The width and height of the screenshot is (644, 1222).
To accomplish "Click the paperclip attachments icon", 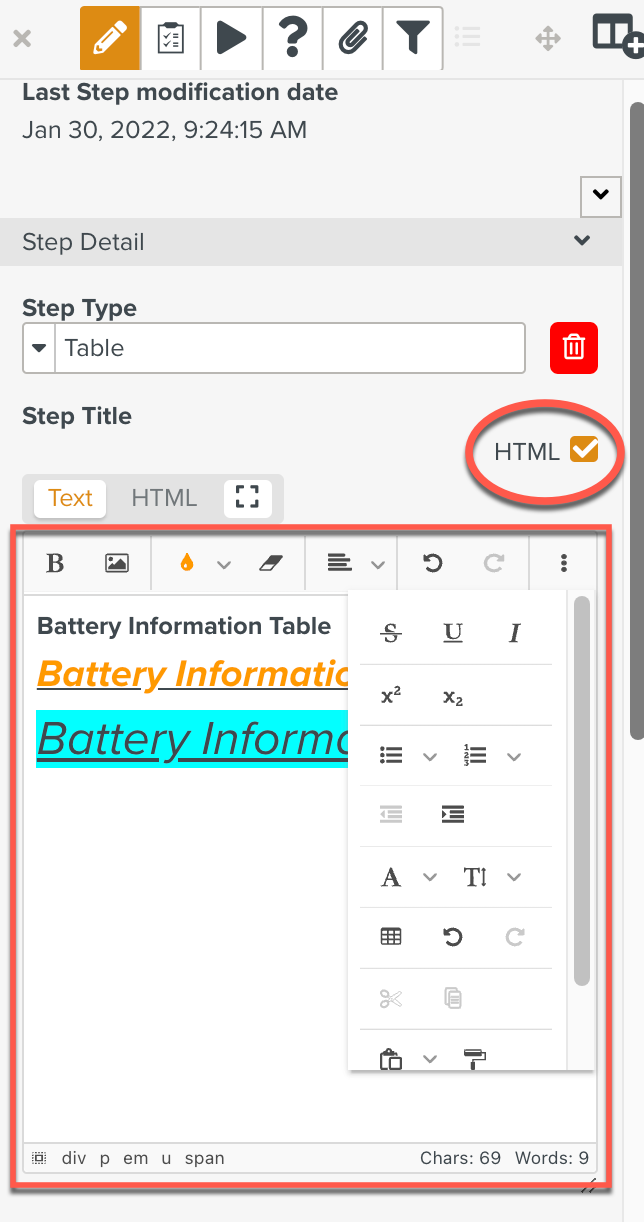I will tap(352, 38).
